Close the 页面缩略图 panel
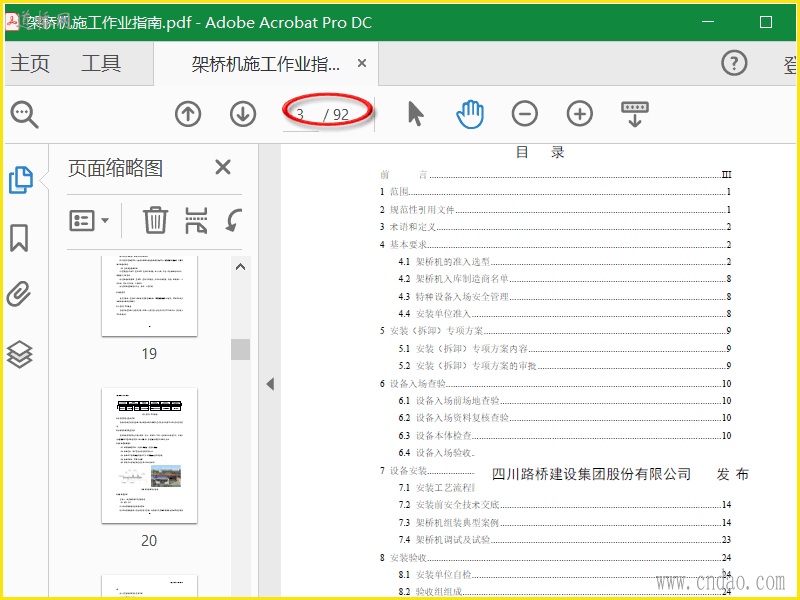 [223, 167]
